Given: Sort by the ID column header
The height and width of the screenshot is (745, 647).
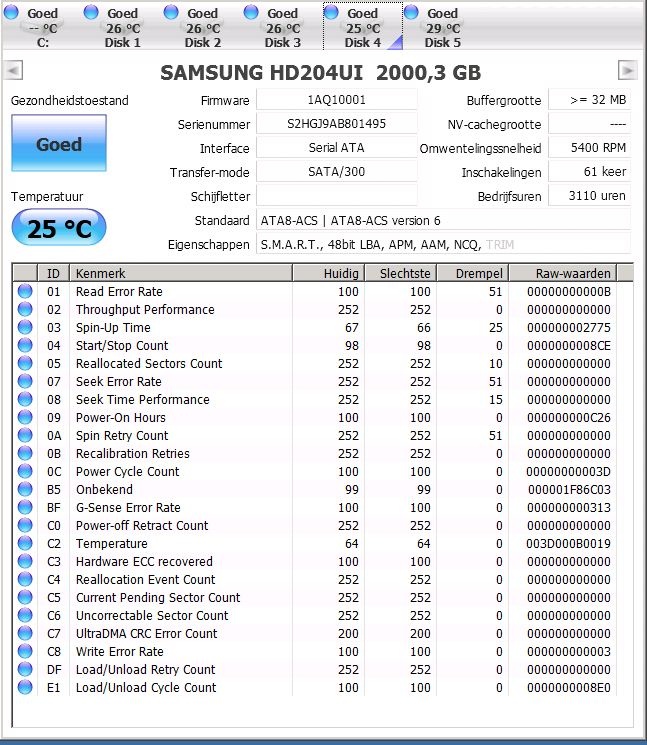Looking at the screenshot, I should pyautogui.click(x=53, y=273).
